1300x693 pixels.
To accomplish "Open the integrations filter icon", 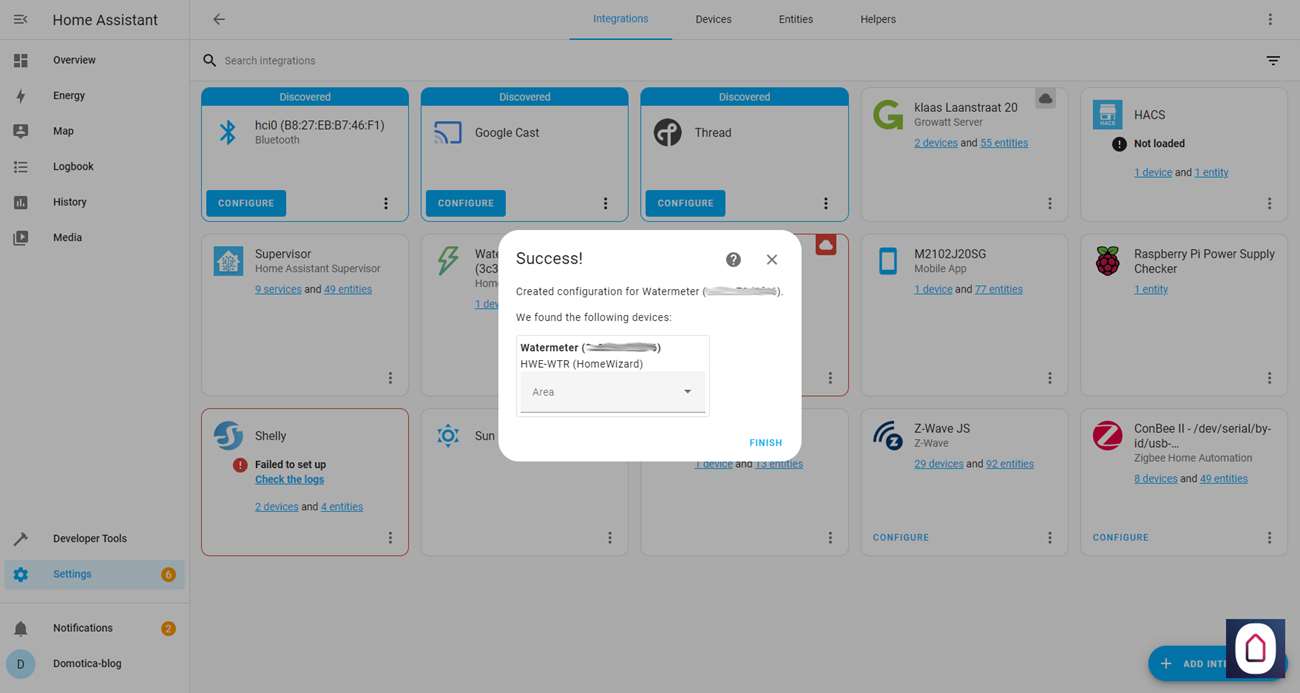I will [x=1273, y=60].
